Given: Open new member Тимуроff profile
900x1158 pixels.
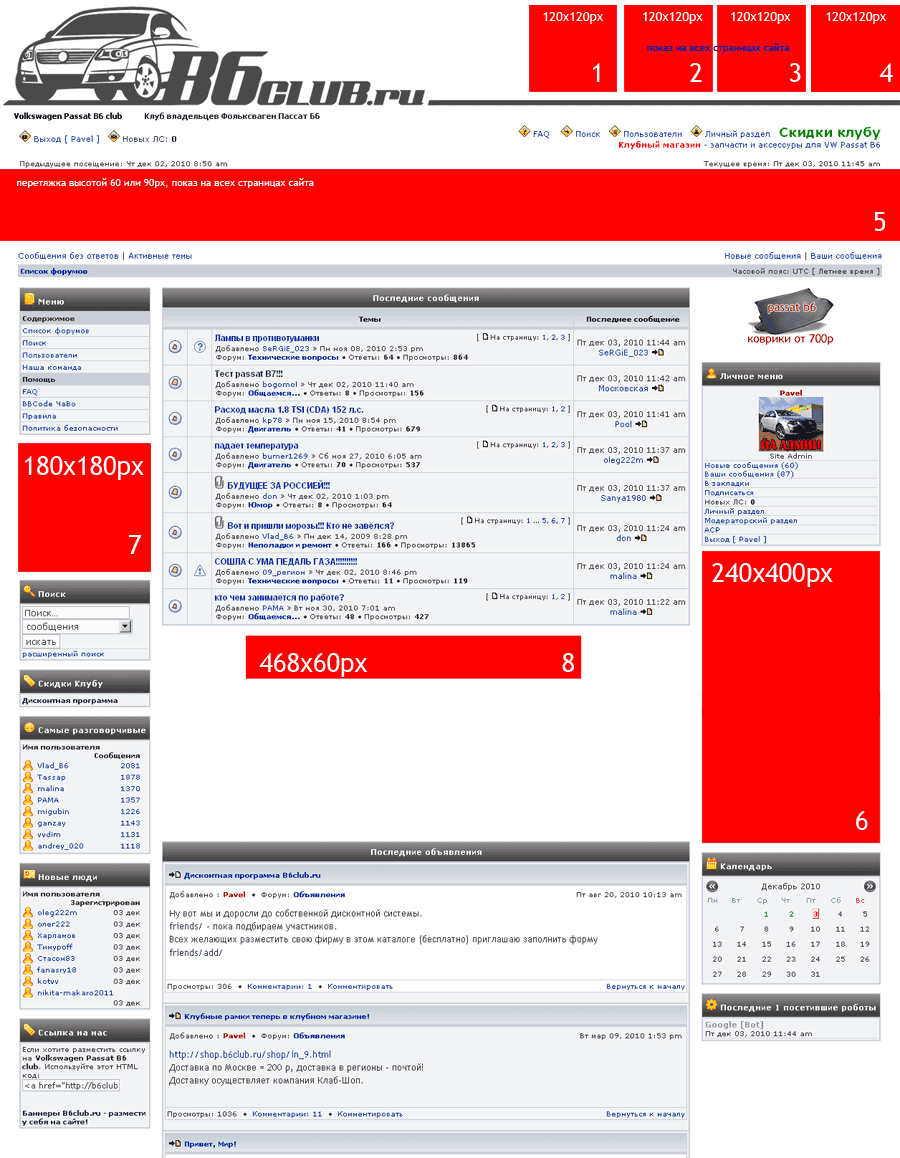Looking at the screenshot, I should (x=55, y=947).
